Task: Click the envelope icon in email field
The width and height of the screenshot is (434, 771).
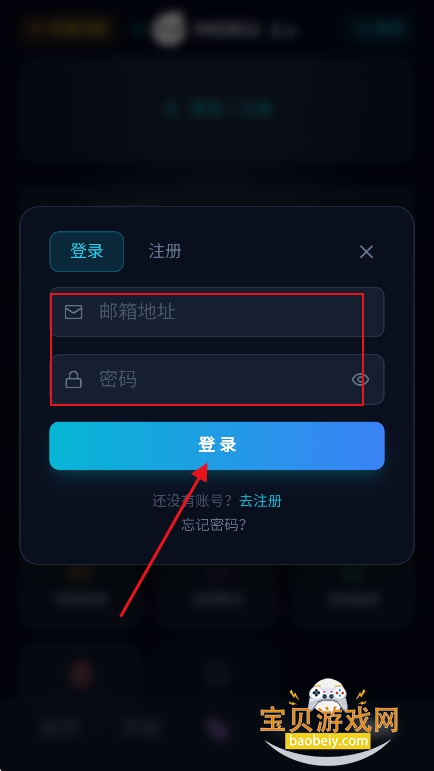Action: (x=74, y=312)
